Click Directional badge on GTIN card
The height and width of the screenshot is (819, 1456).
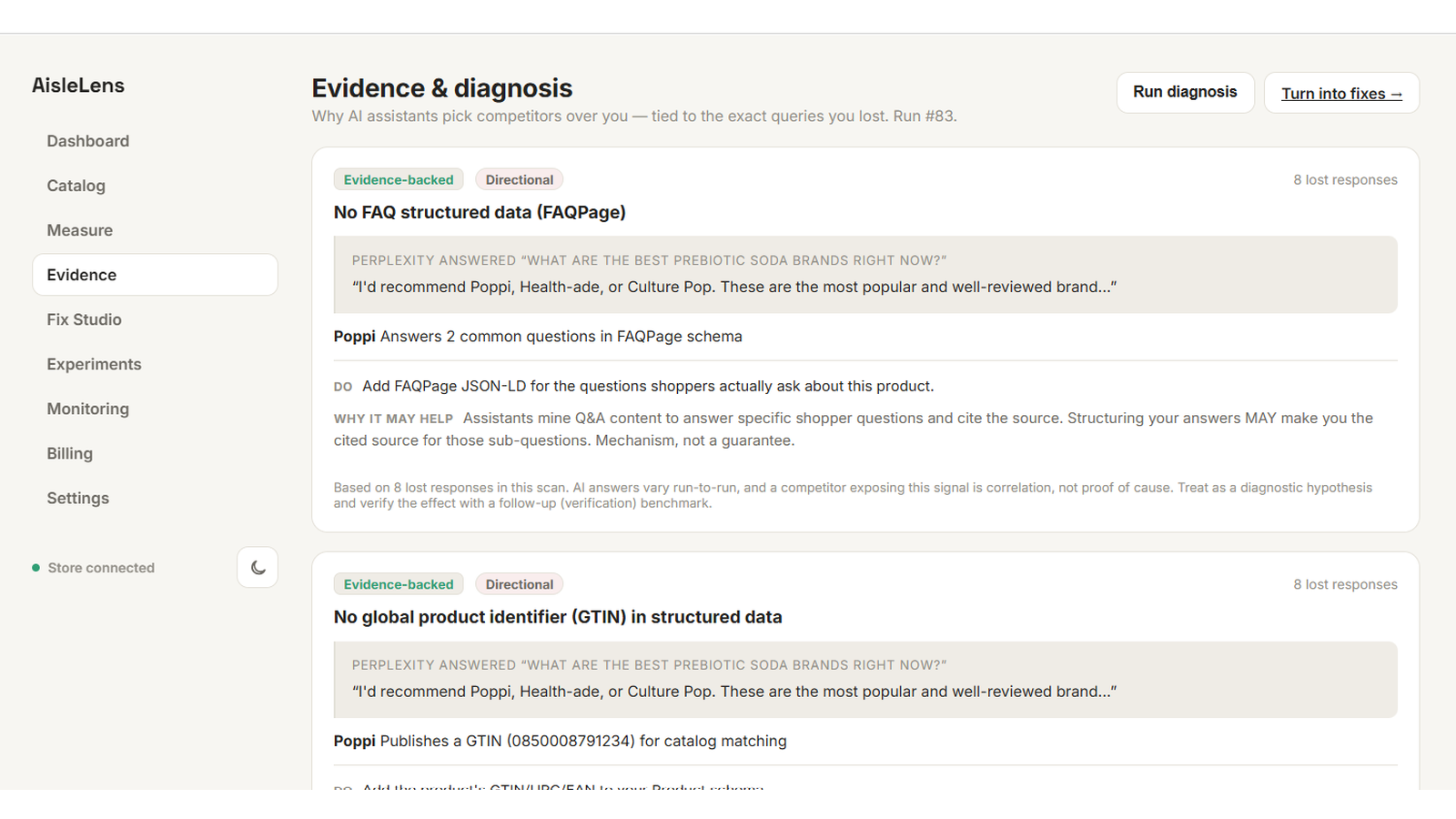519,584
